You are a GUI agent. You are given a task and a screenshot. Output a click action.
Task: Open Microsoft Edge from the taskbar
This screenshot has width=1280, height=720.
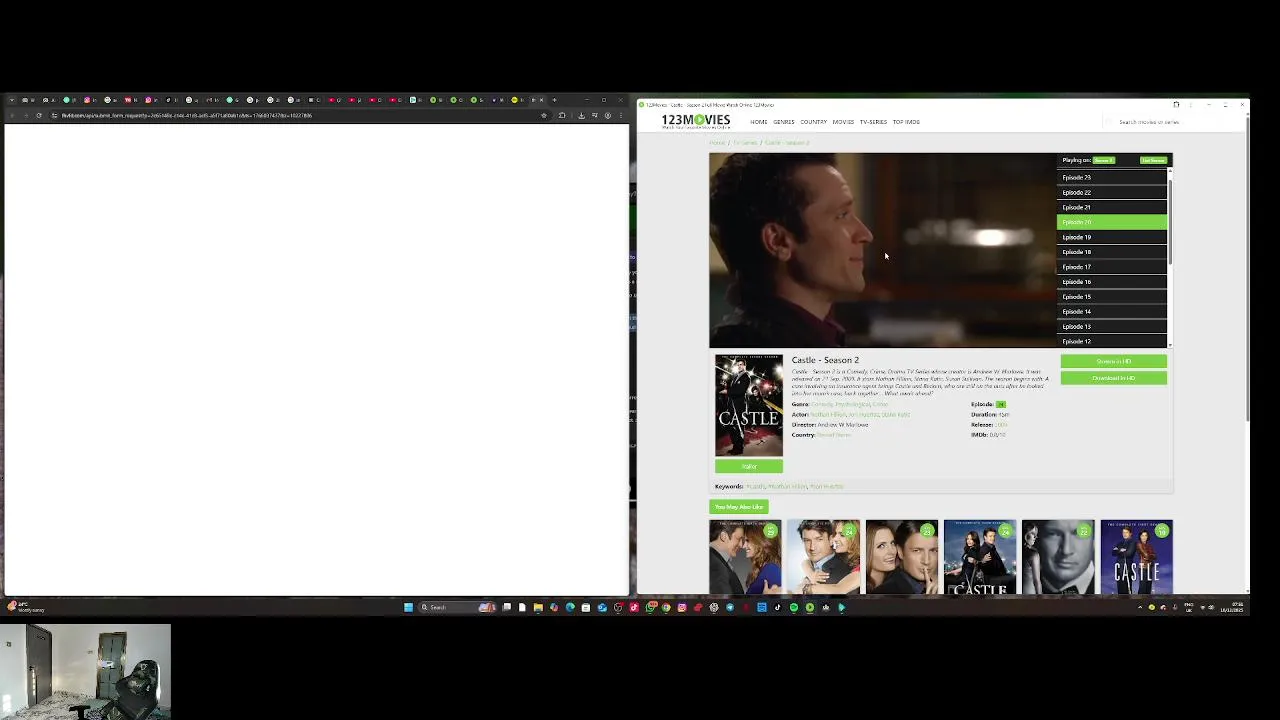[570, 607]
